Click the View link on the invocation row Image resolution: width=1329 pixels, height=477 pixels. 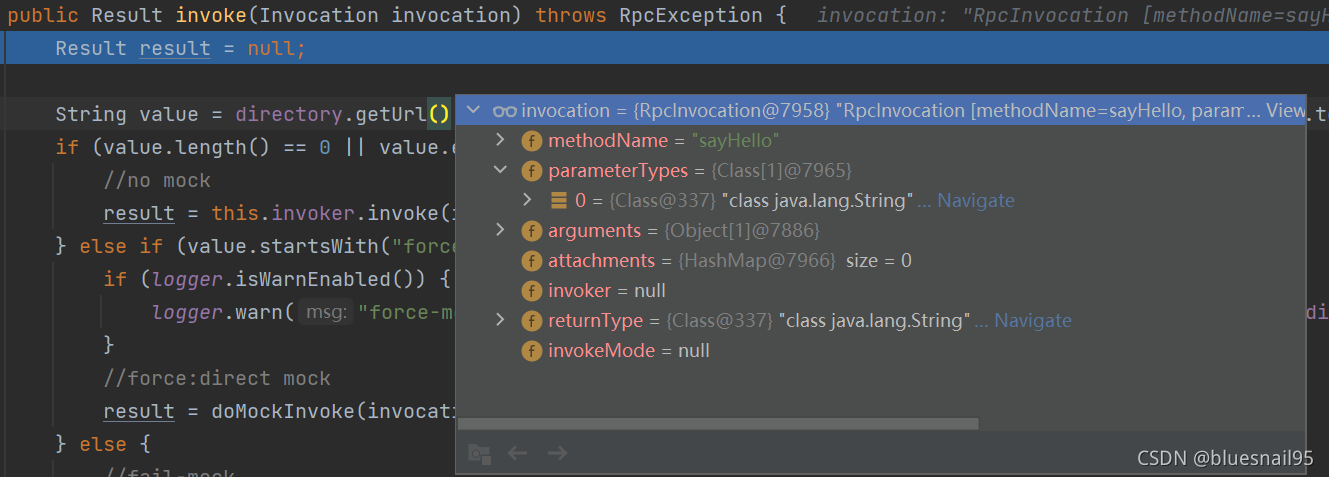pyautogui.click(x=1285, y=111)
